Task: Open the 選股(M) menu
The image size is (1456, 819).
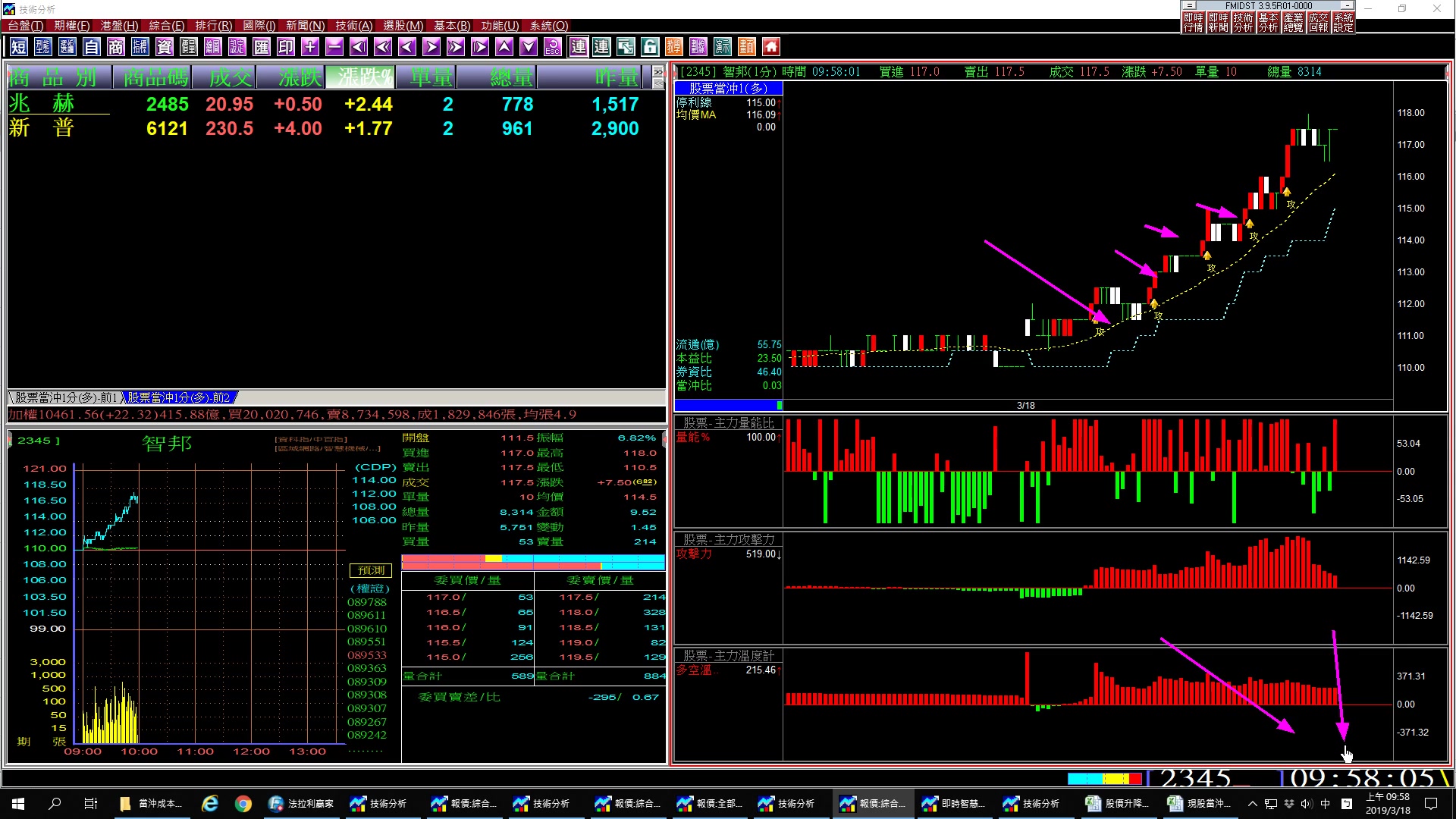Action: point(403,26)
